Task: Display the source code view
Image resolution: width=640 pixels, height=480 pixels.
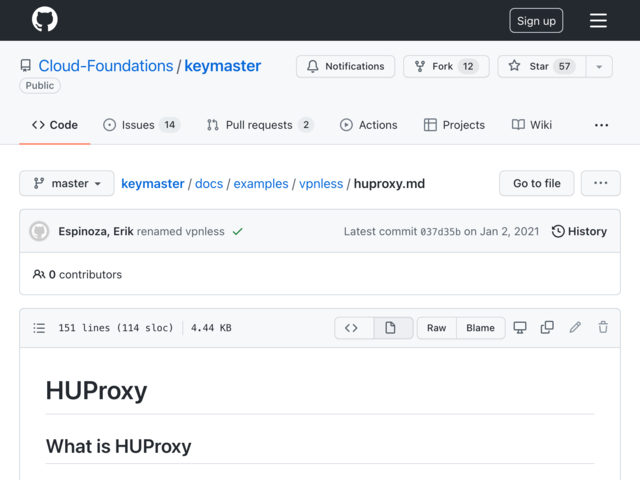Action: 353,328
